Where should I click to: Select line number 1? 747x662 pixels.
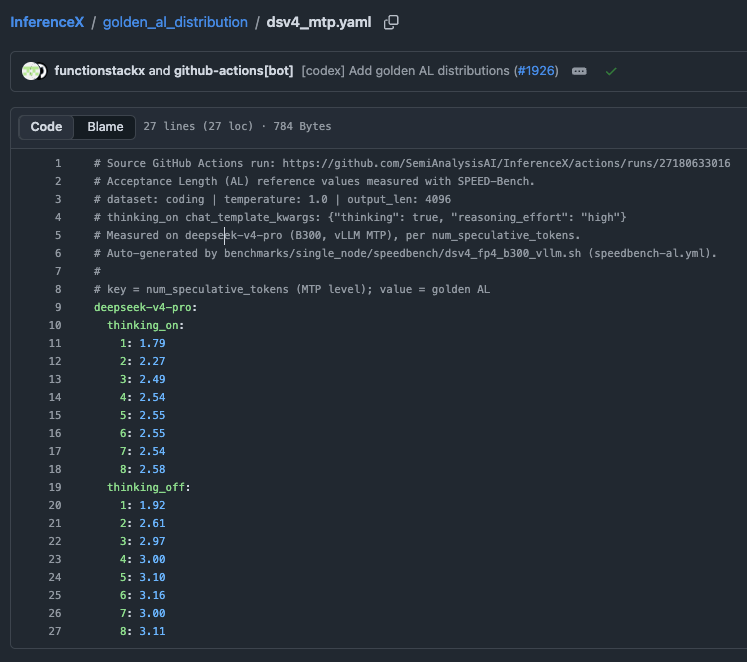[x=58, y=163]
